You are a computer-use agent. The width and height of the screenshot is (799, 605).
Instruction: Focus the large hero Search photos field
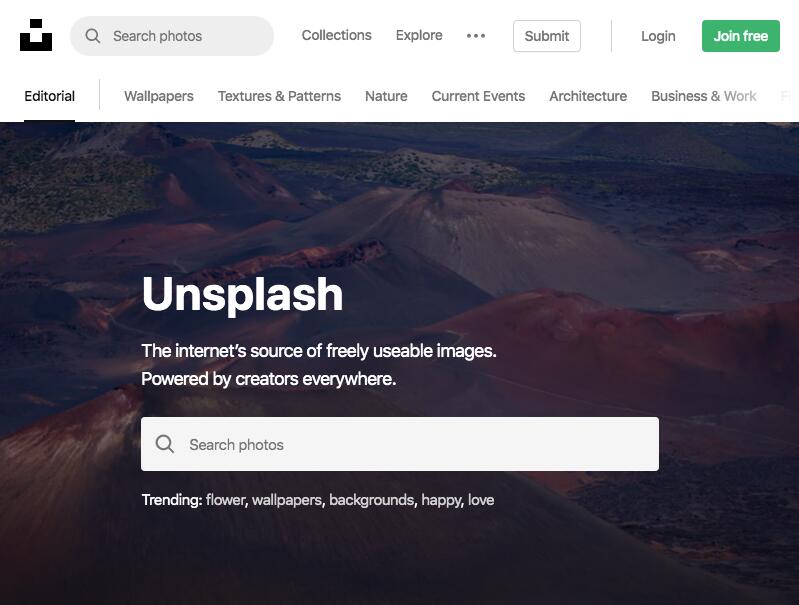tap(400, 444)
